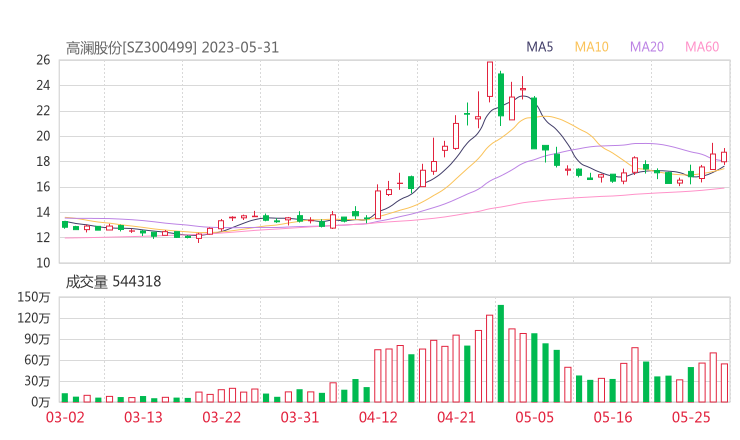Click the tallest green volume bar near 140万
Image resolution: width=740 pixels, height=440 pixels.
501,354
